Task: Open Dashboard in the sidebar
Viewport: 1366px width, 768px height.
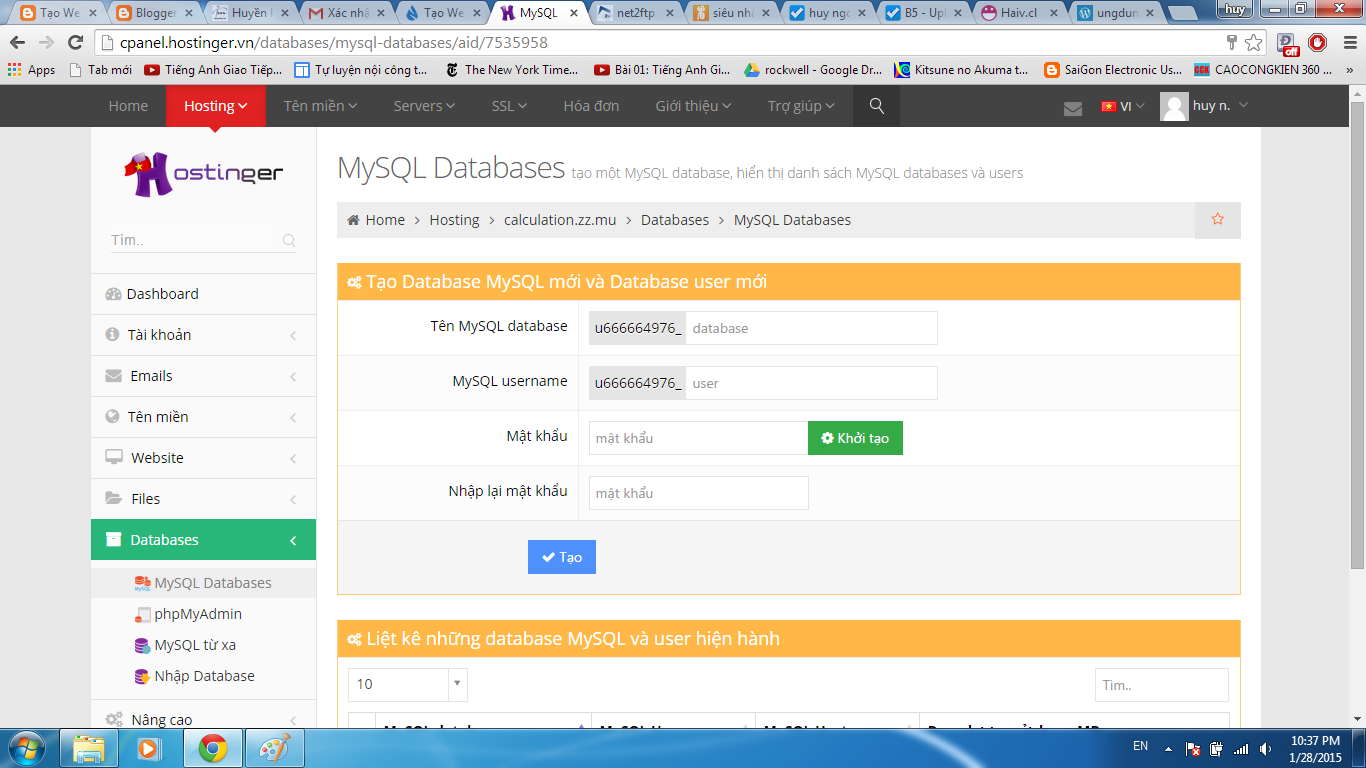Action: 203,294
